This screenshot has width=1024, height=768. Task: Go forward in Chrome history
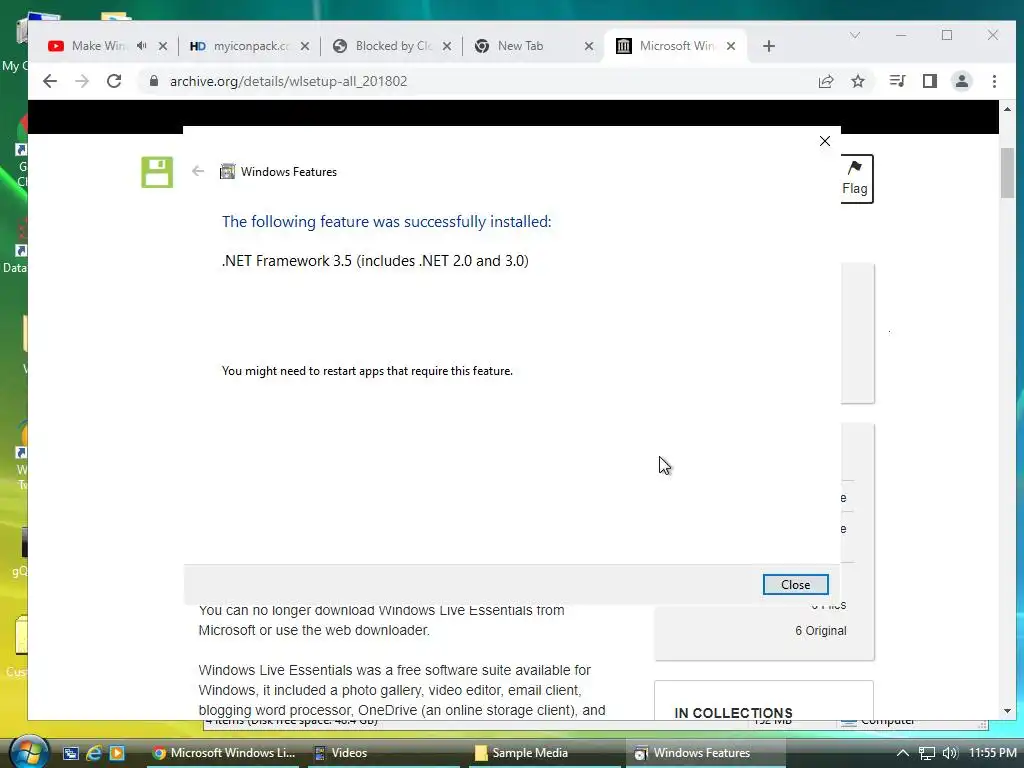(x=82, y=81)
